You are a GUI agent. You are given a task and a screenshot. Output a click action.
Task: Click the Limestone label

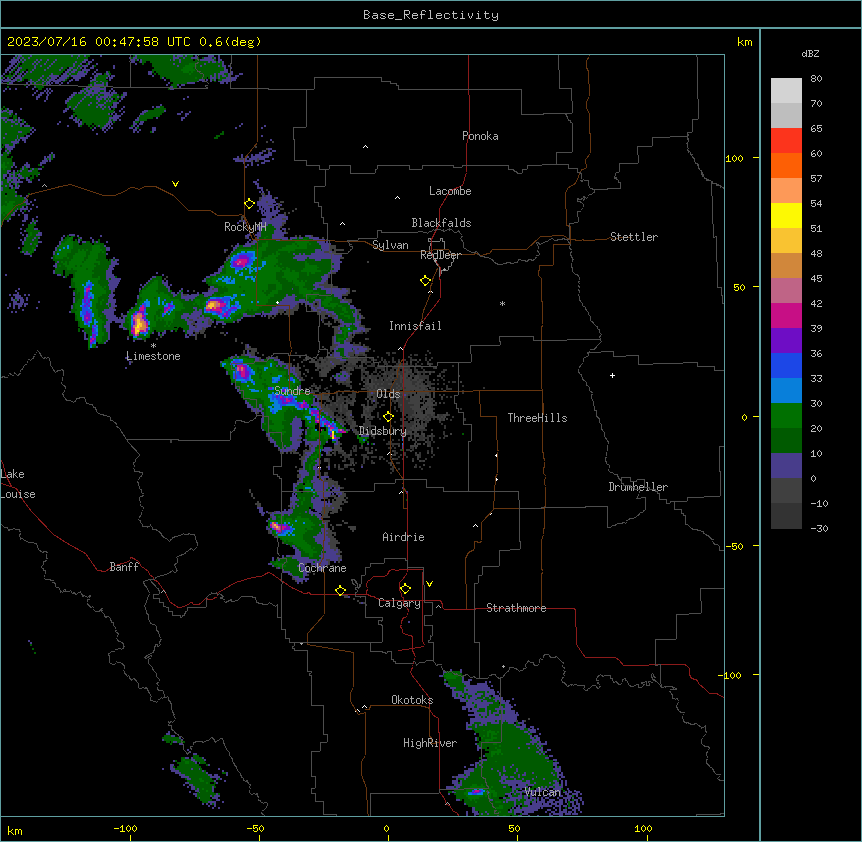(153, 356)
